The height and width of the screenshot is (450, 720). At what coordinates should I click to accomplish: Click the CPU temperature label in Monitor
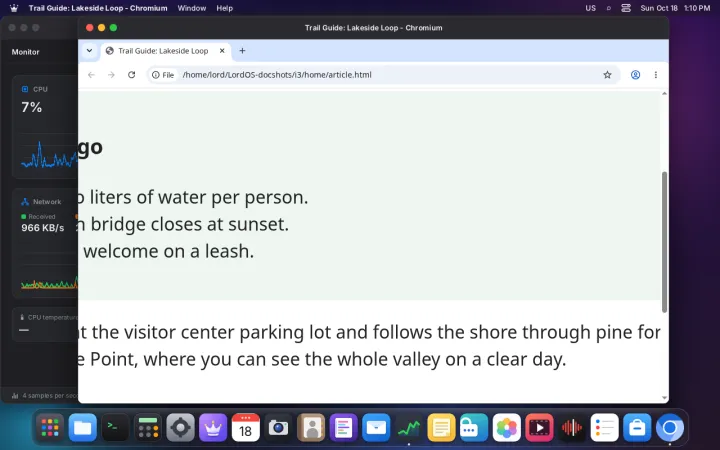click(x=53, y=317)
